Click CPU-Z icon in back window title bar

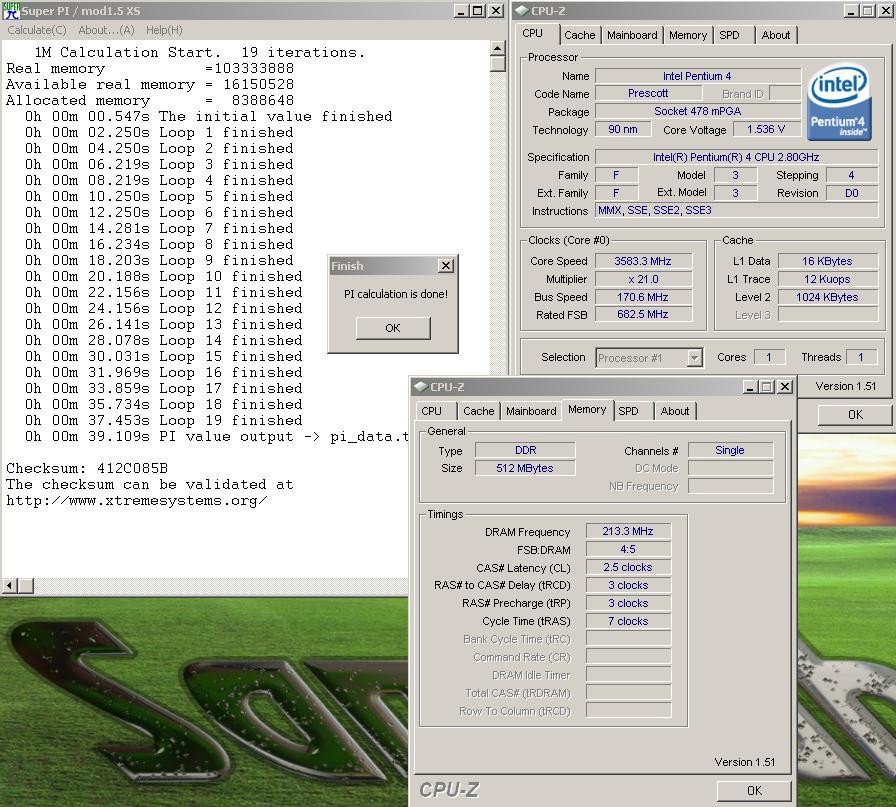[521, 11]
